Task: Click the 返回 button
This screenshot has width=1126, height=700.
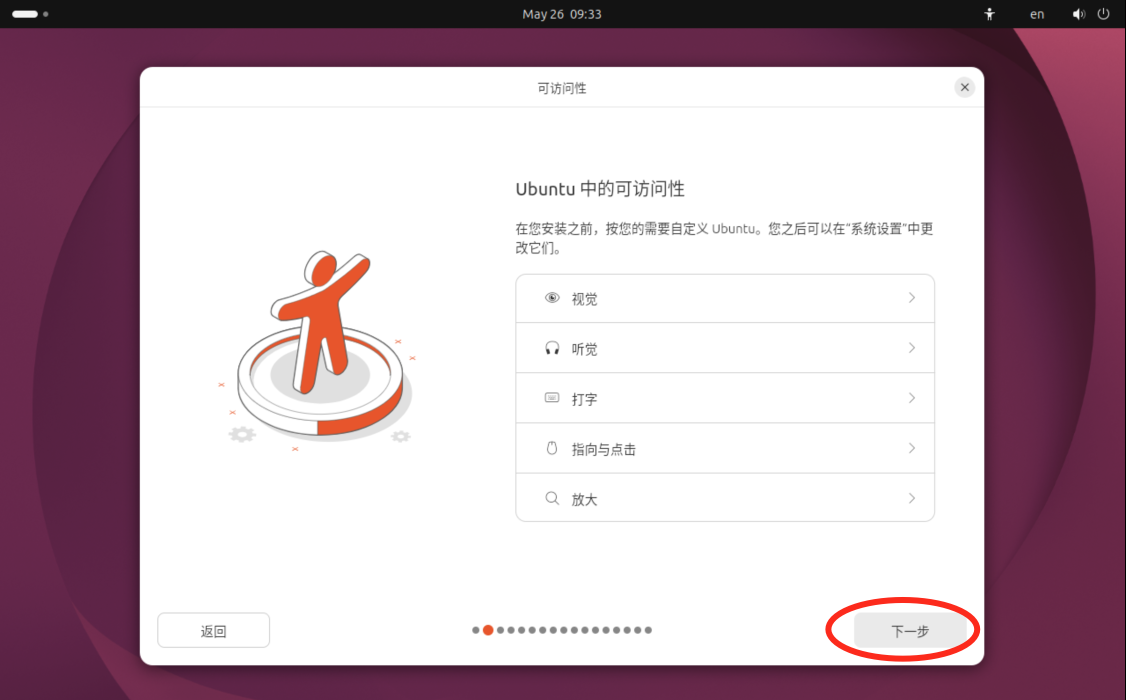Action: tap(213, 630)
